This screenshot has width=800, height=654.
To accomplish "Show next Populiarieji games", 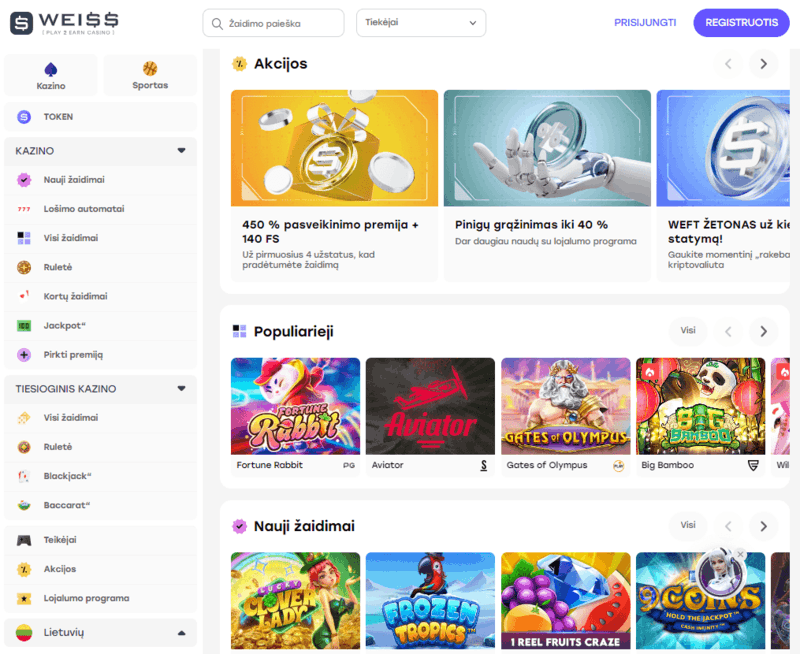I will coord(763,331).
